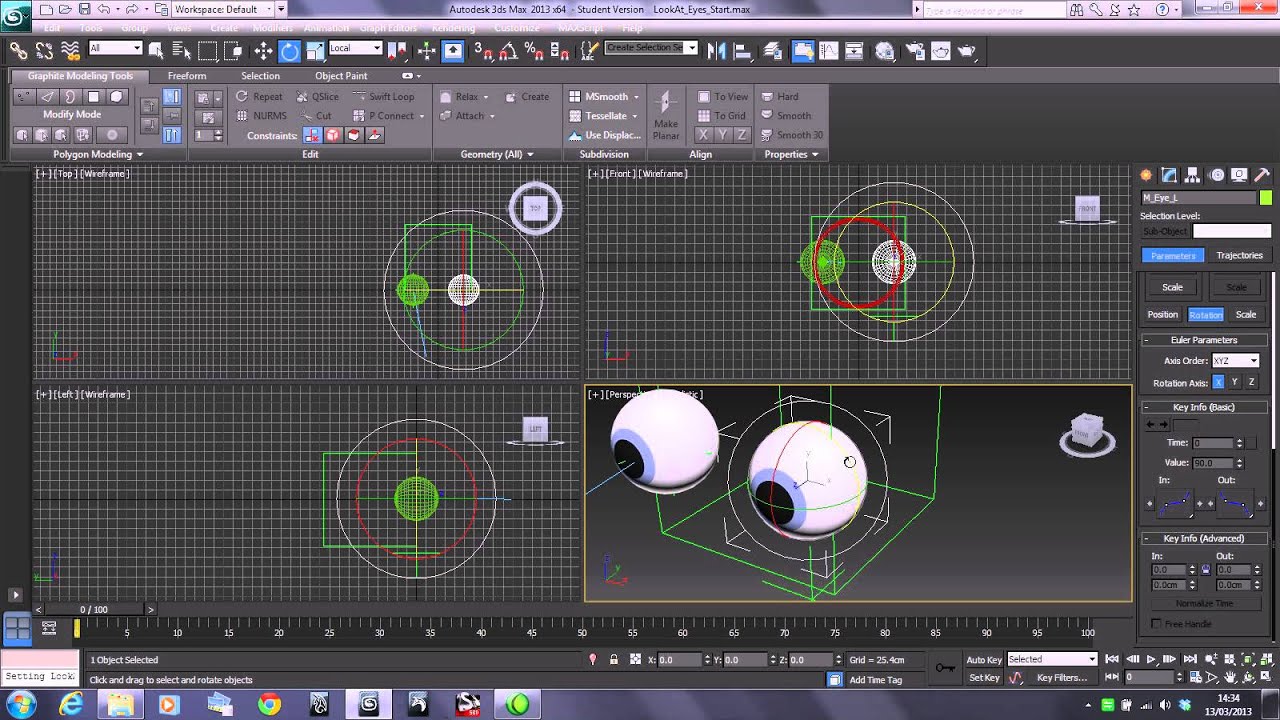Click the object name field M_Eye_L
Screen dimensions: 1280x720
[1199, 198]
